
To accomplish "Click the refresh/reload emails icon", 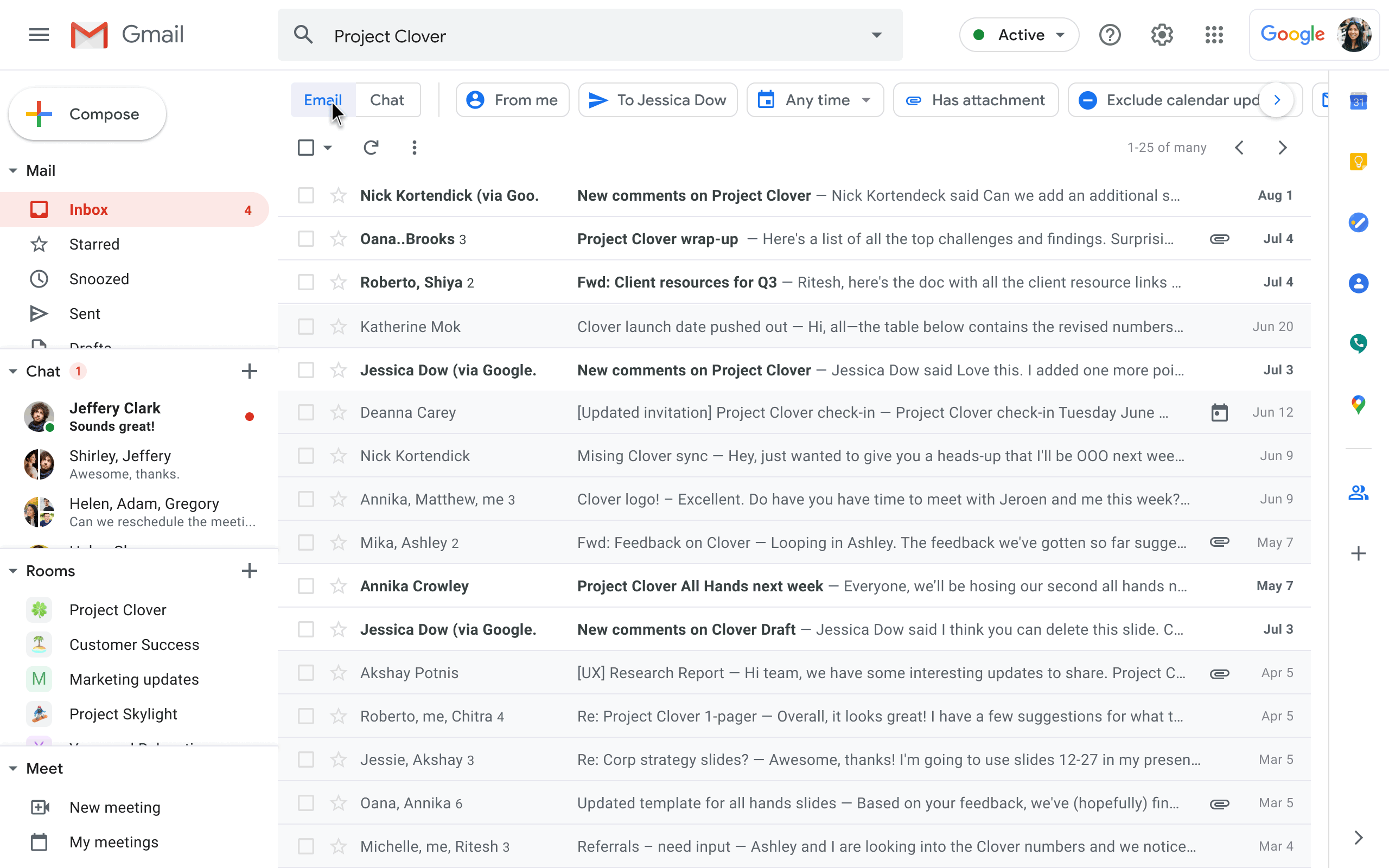I will pos(371,147).
